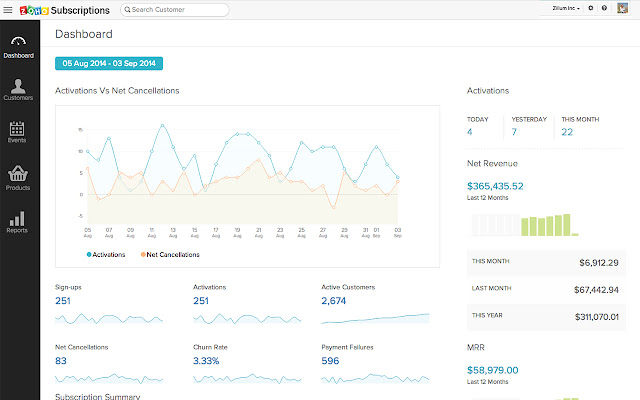Toggle Net Cancellations legend series
The image size is (640, 400).
click(x=170, y=254)
